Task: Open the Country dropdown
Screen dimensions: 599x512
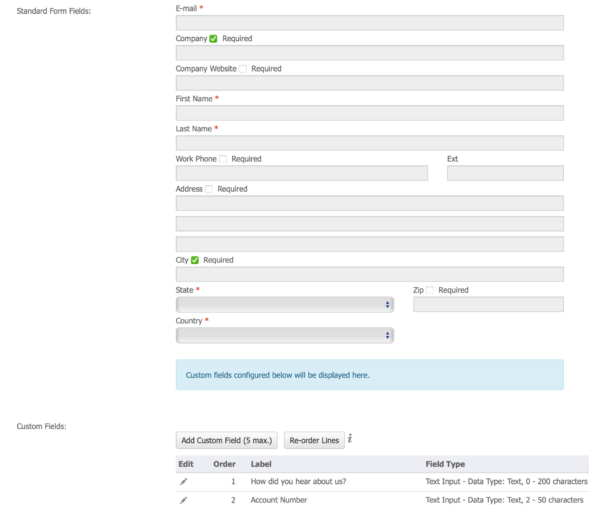Action: 285,335
